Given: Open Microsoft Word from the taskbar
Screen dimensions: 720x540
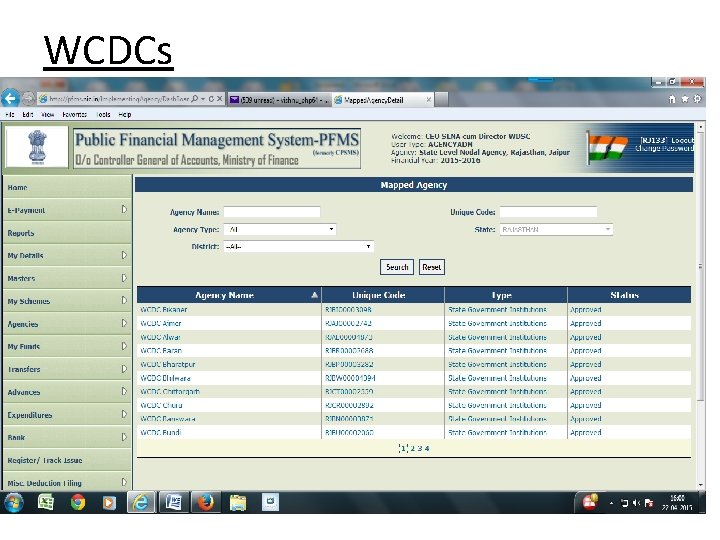Looking at the screenshot, I should tap(173, 502).
